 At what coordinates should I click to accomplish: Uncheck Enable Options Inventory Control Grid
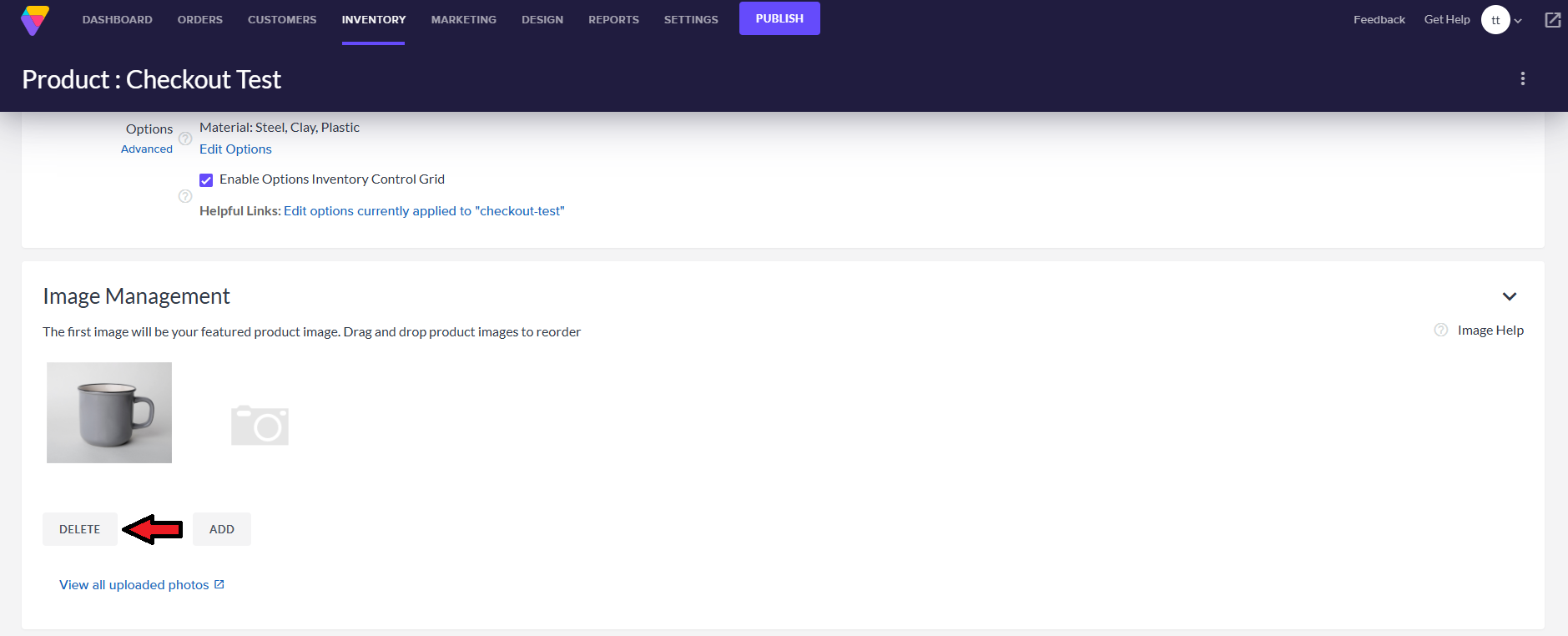click(x=206, y=180)
